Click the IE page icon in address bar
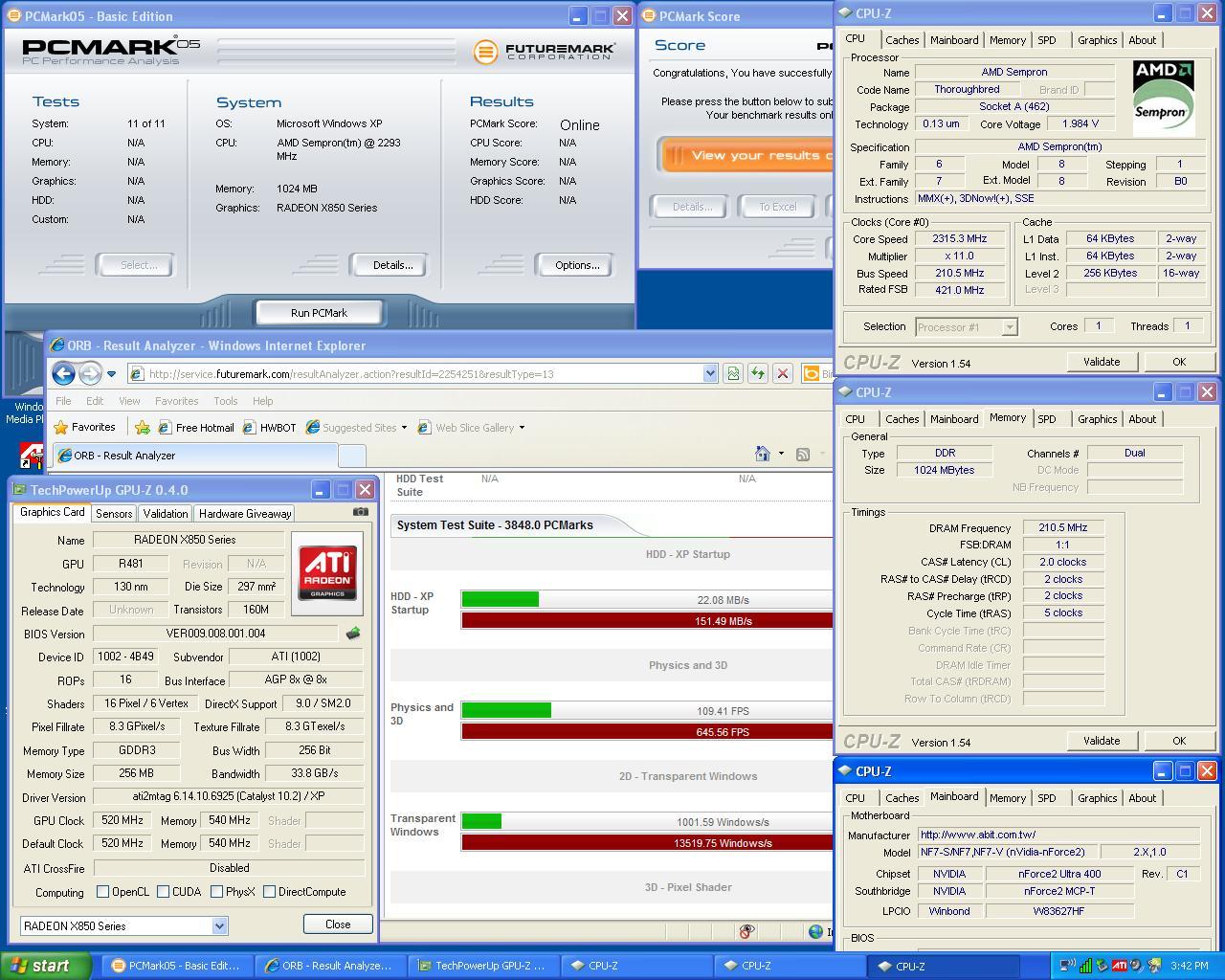This screenshot has width=1225, height=980. pos(137,373)
